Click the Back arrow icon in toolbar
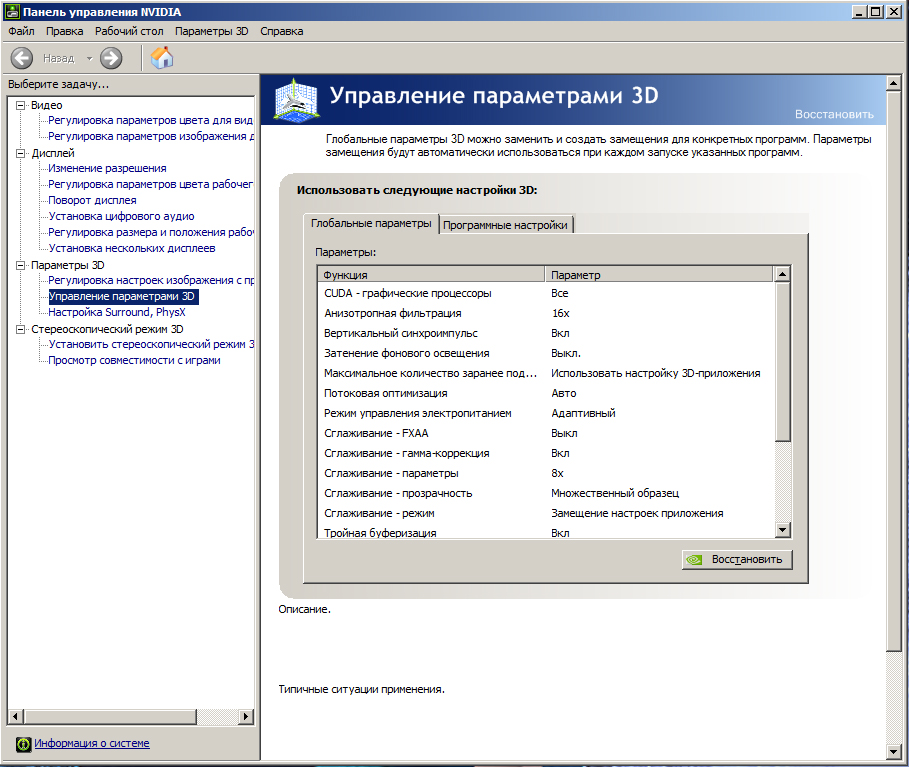Screen dimensions: 909x767 [22, 58]
